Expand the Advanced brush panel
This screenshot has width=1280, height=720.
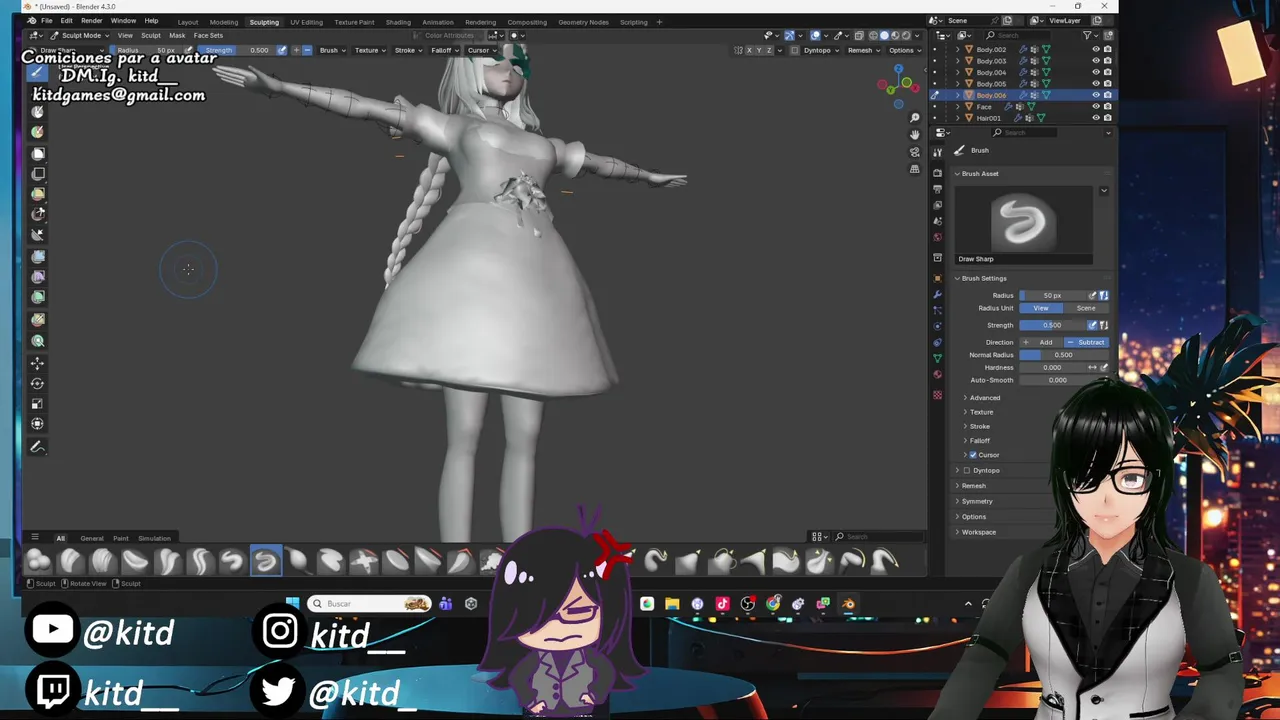(984, 398)
